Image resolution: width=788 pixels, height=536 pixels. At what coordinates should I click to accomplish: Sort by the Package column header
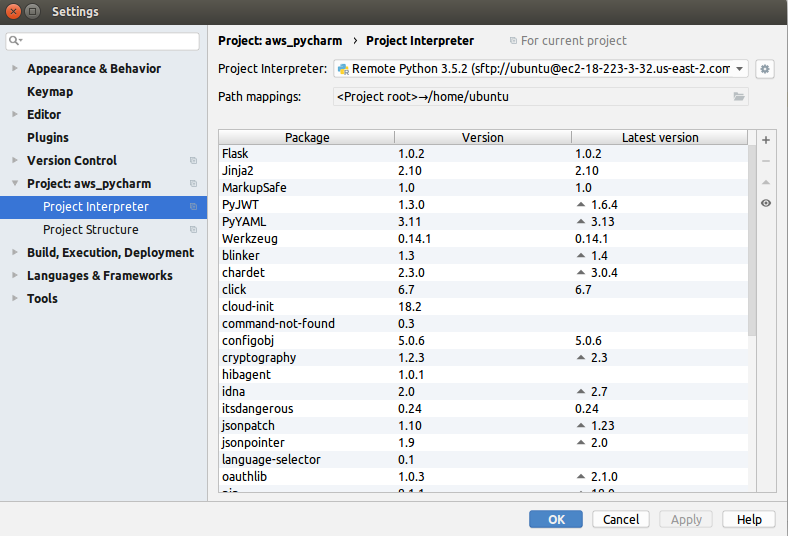[307, 138]
